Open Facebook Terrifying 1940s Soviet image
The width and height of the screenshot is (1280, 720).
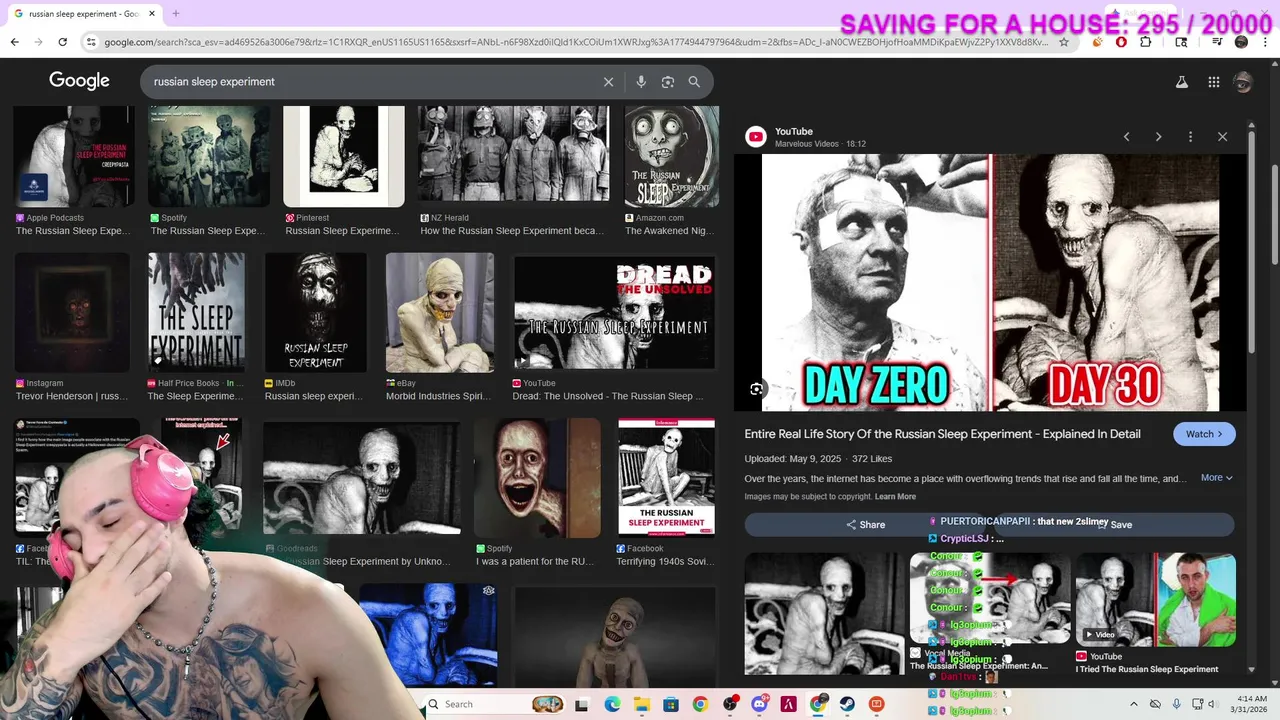point(666,478)
